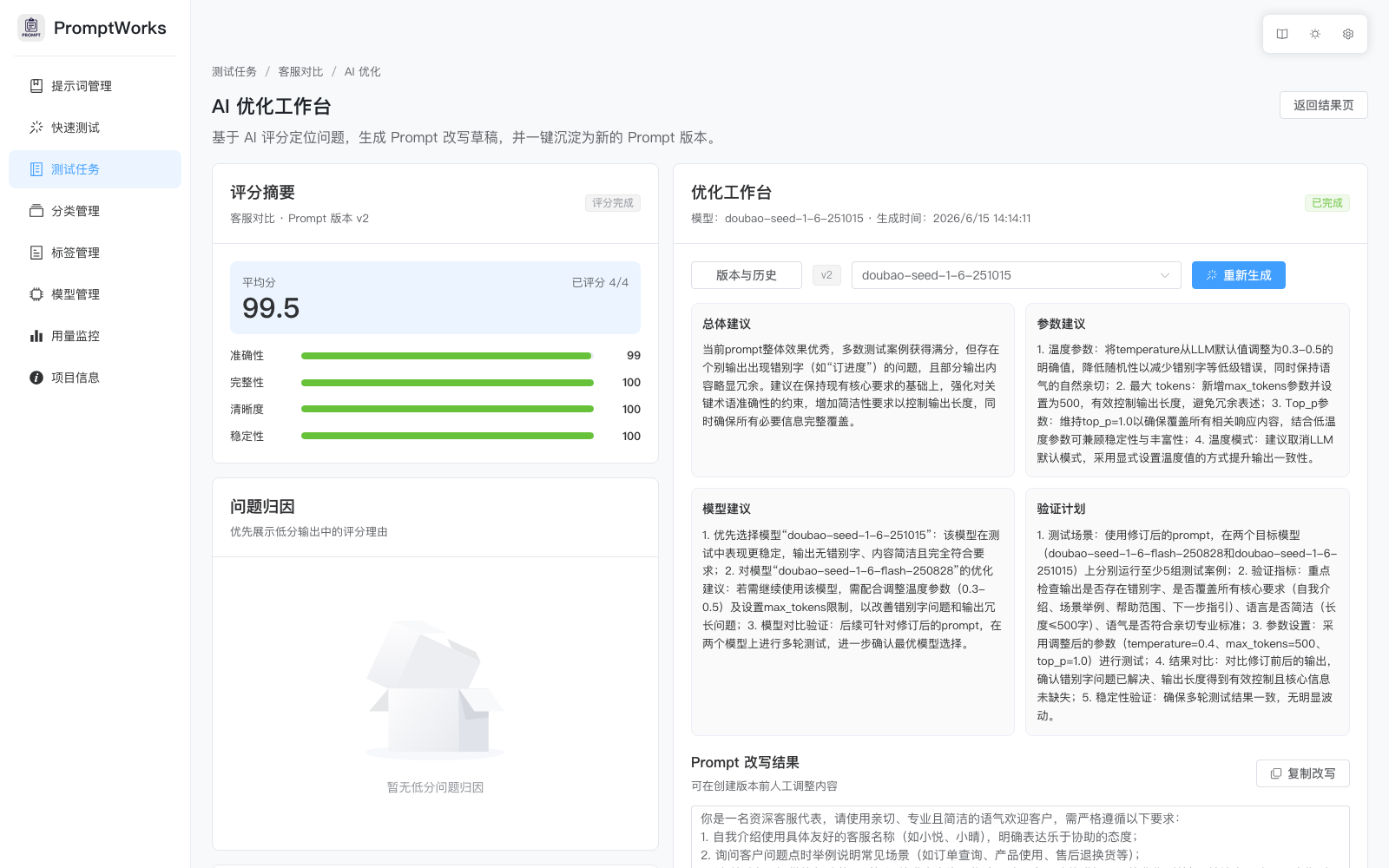Click the AI 优化 breadcrumb text
The image size is (1389, 868).
pyautogui.click(x=363, y=72)
